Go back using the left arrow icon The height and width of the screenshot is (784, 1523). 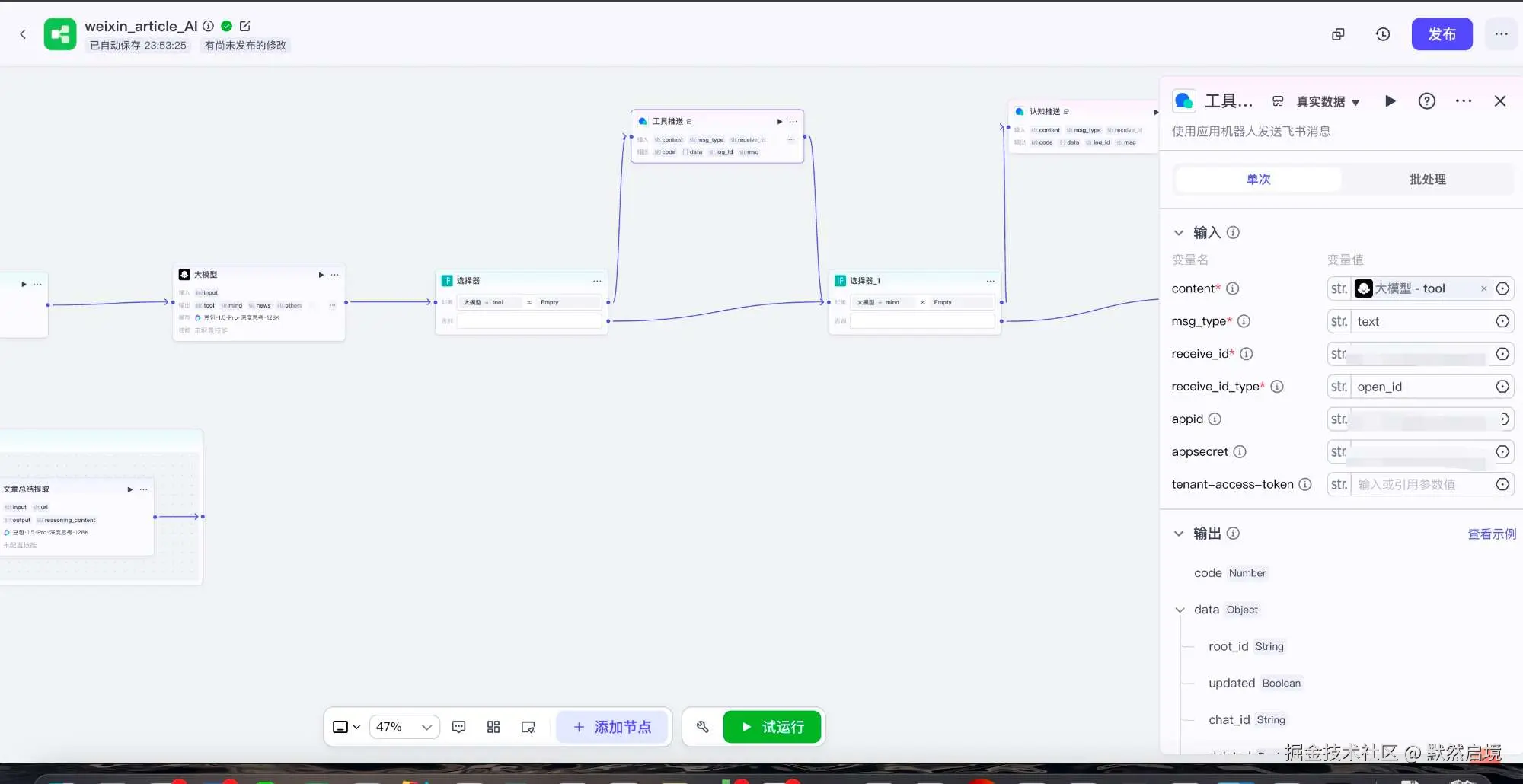click(23, 34)
